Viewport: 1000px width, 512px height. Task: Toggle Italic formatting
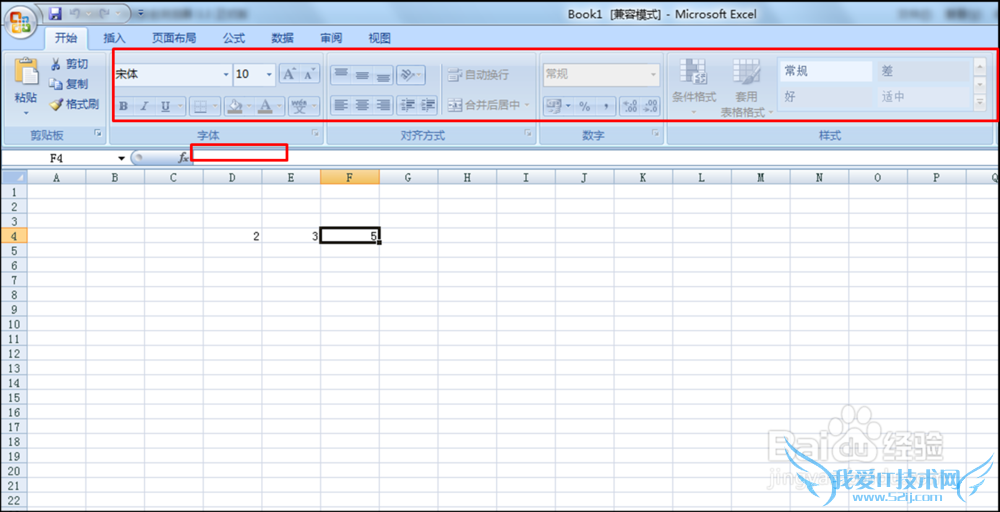(x=144, y=106)
